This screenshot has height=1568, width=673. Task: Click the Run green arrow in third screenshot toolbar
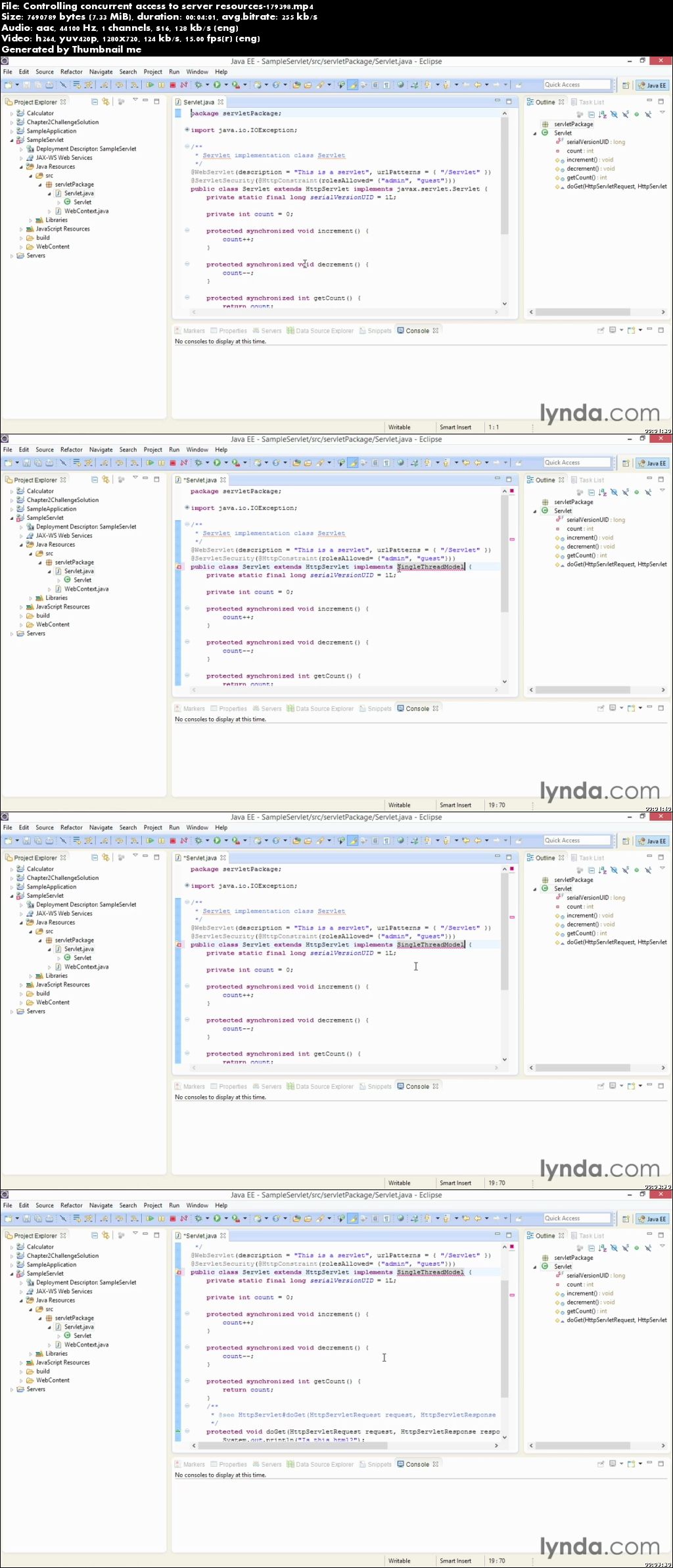pos(216,841)
